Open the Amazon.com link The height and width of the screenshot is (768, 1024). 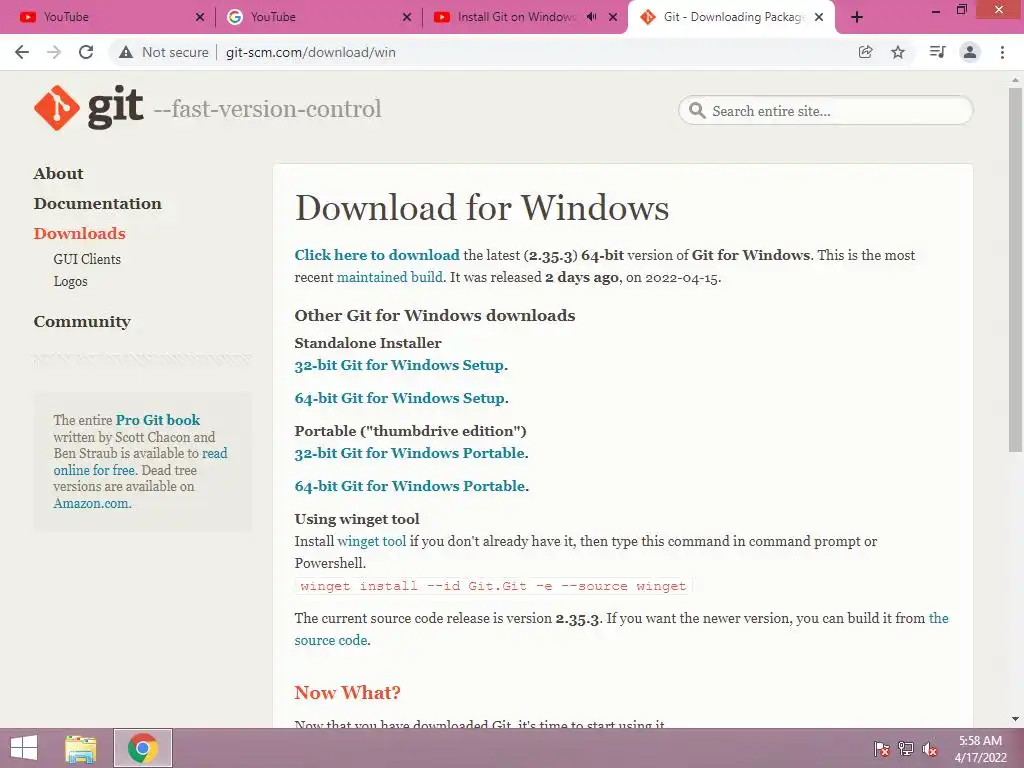(91, 504)
